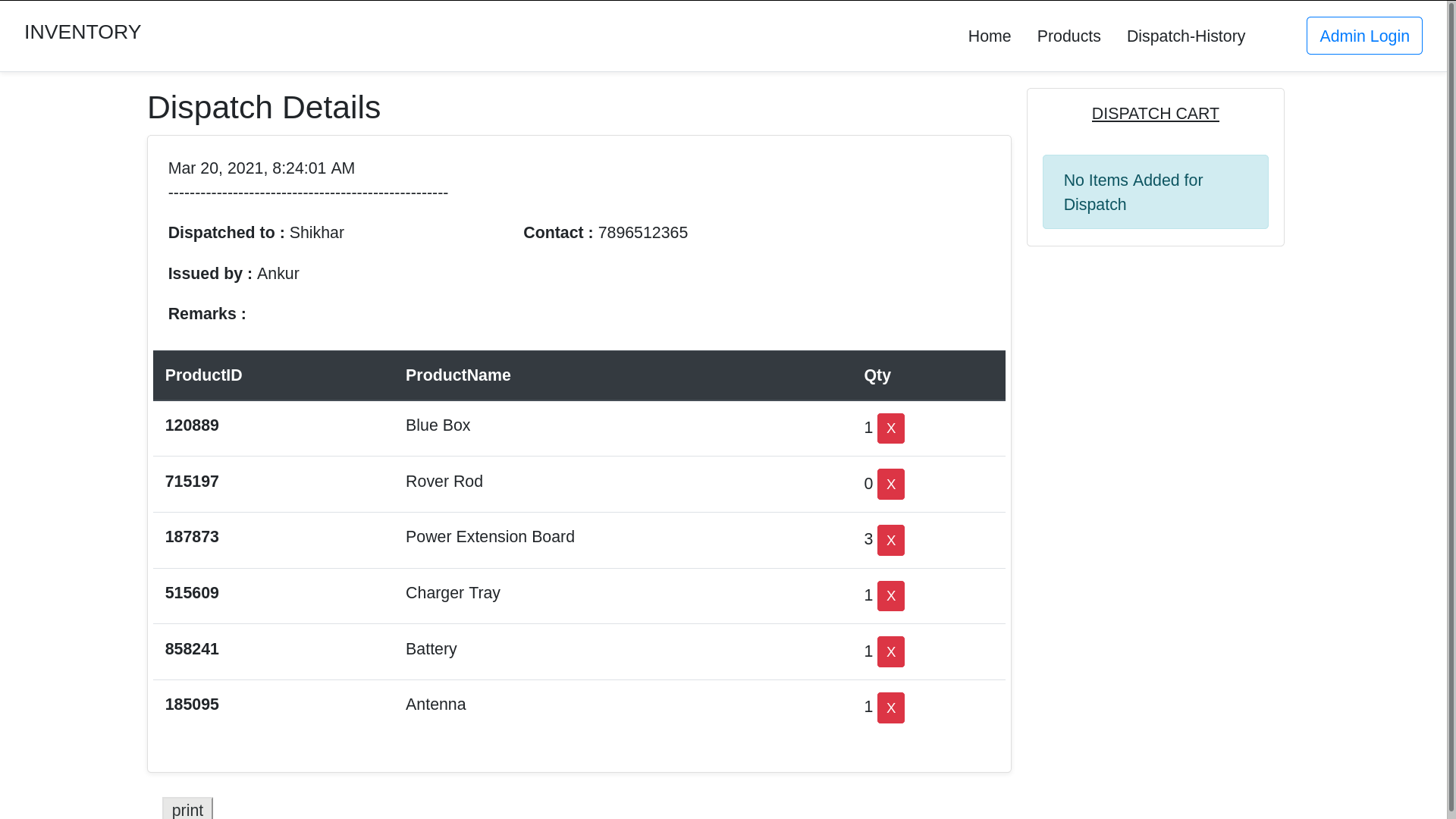Click the Dispatch Details heading
This screenshot has height=819, width=1456.
point(264,108)
